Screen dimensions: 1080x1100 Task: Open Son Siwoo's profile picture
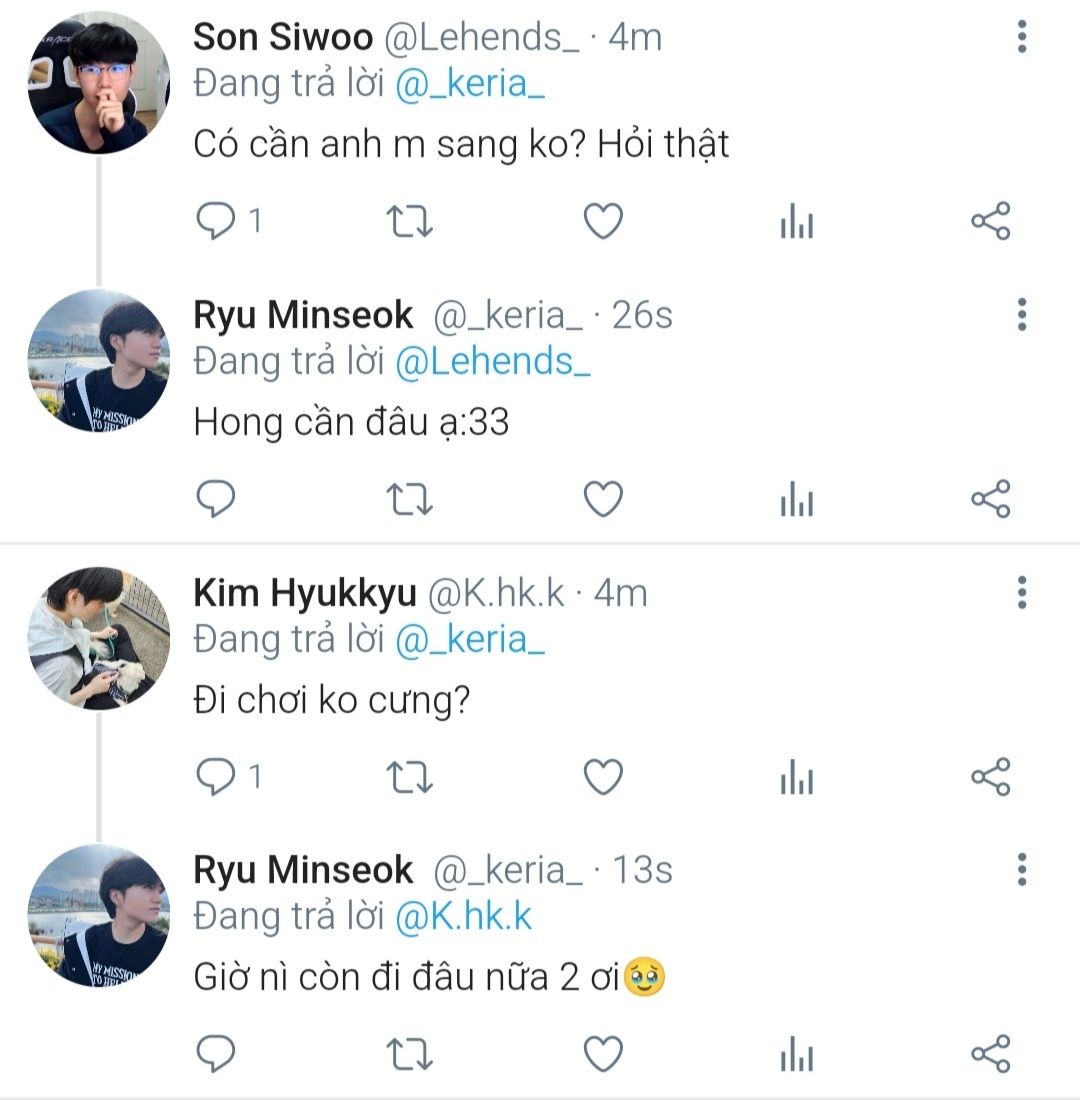click(99, 83)
